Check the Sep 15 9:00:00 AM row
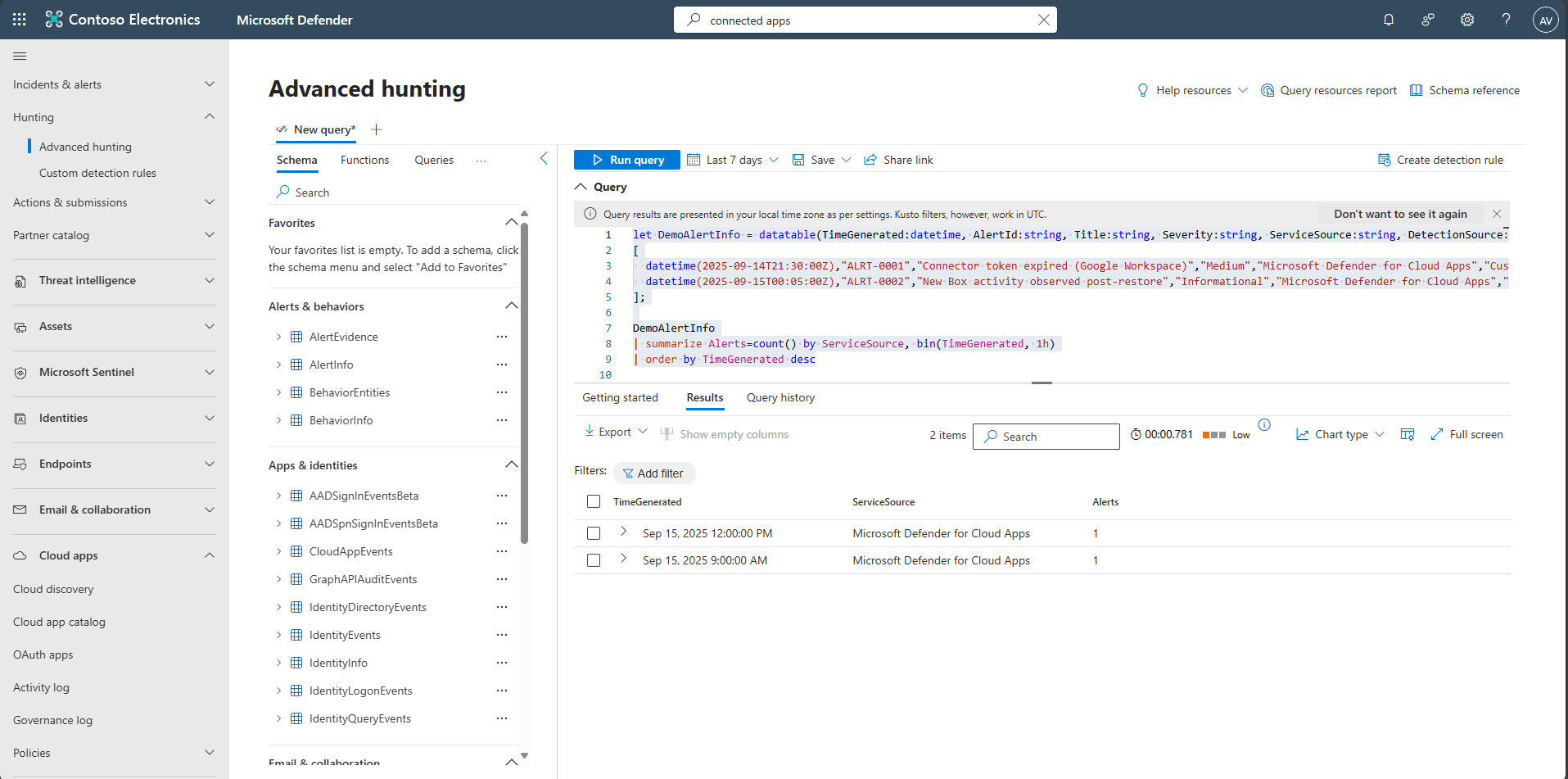The height and width of the screenshot is (779, 1568). (594, 560)
